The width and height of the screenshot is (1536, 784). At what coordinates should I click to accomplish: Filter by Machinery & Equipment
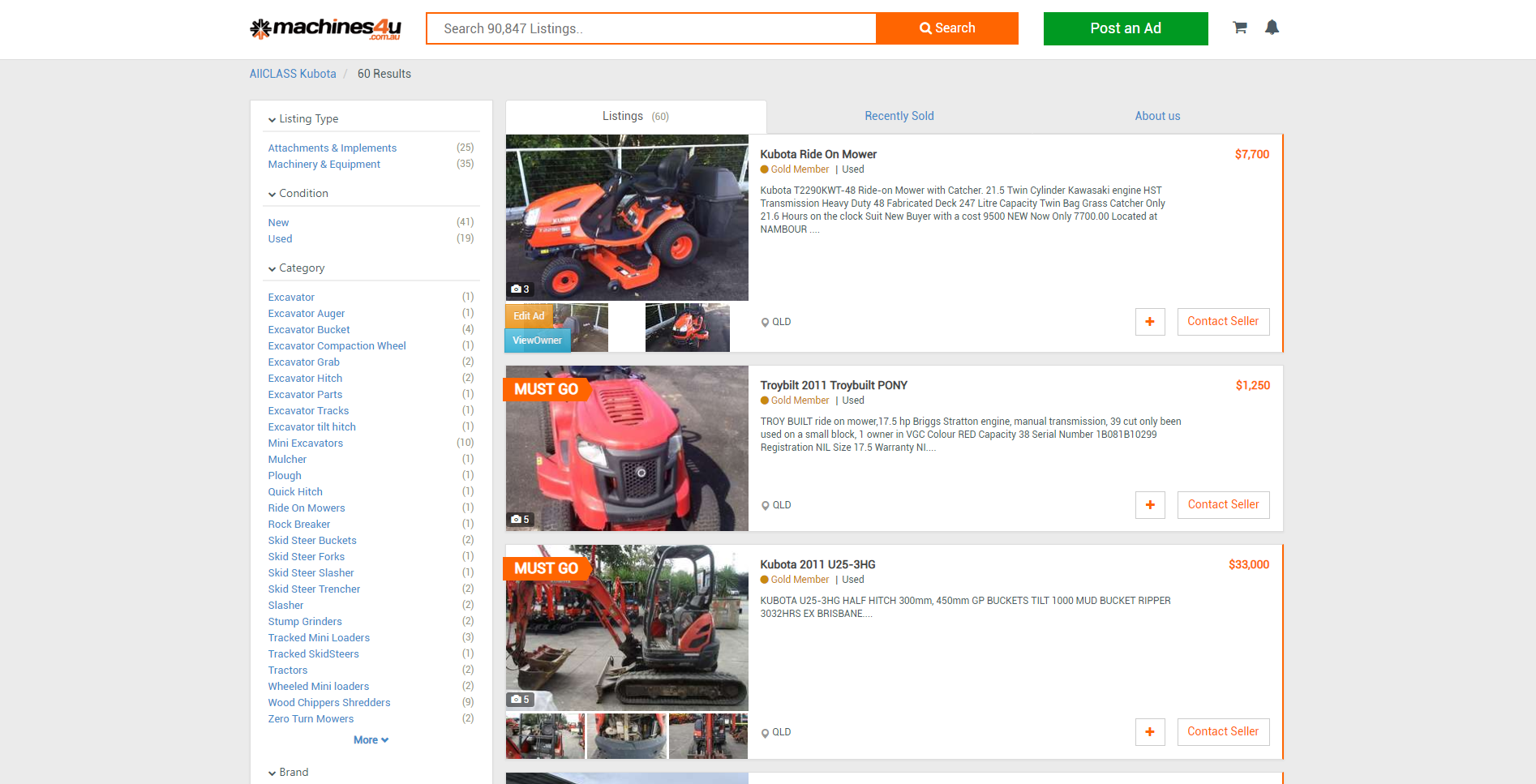(324, 165)
